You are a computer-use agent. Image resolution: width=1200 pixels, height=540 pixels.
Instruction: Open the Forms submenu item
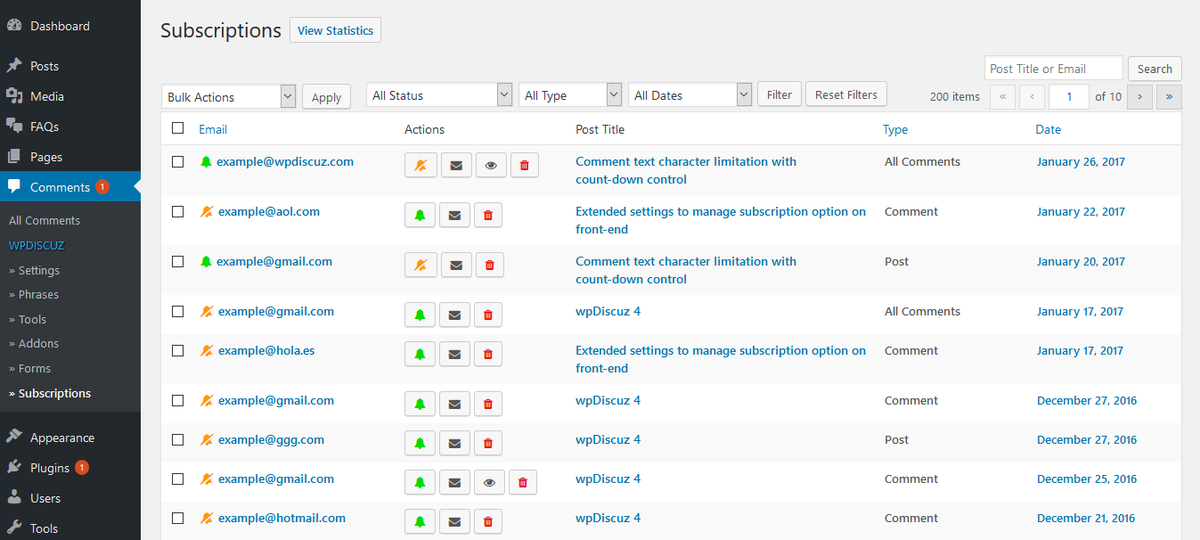[x=29, y=368]
